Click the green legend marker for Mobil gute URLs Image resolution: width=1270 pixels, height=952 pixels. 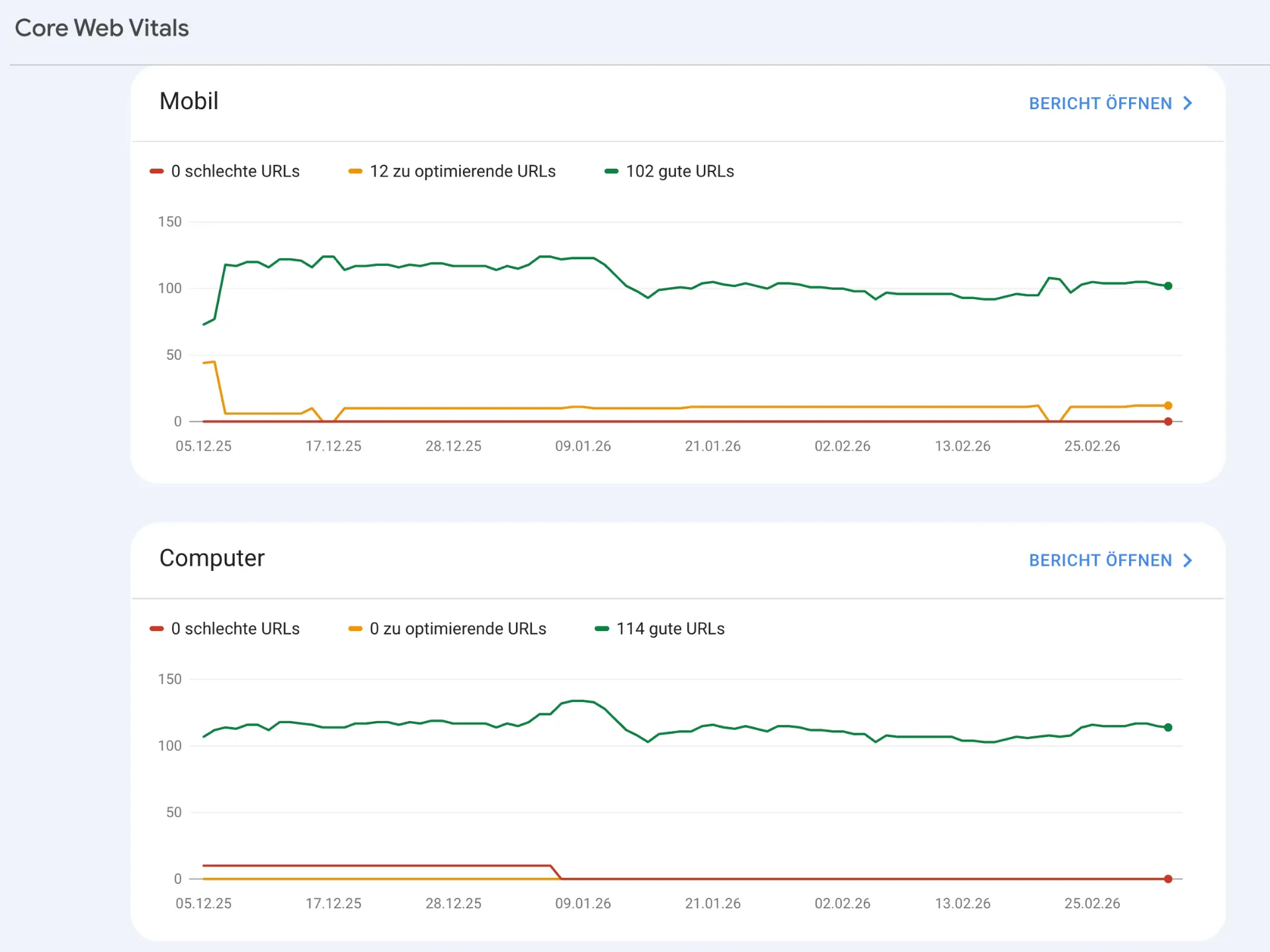611,171
